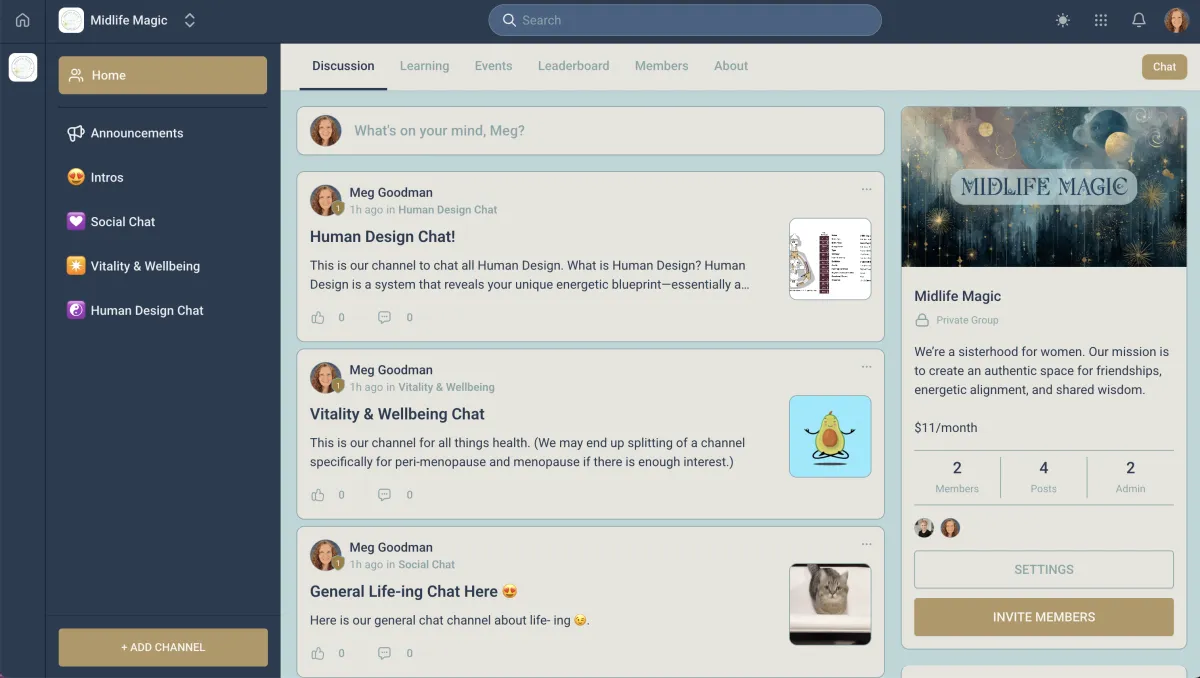Click "What's on your mind, Meg?" field
This screenshot has width=1200, height=678.
pos(590,131)
